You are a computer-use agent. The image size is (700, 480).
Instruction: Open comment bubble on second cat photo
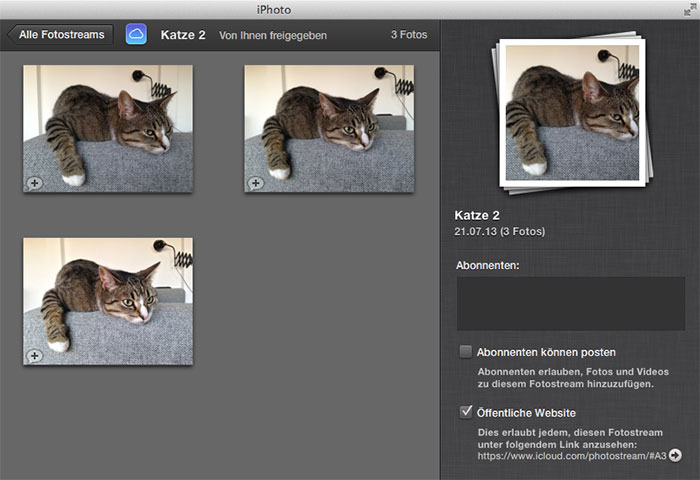(255, 183)
